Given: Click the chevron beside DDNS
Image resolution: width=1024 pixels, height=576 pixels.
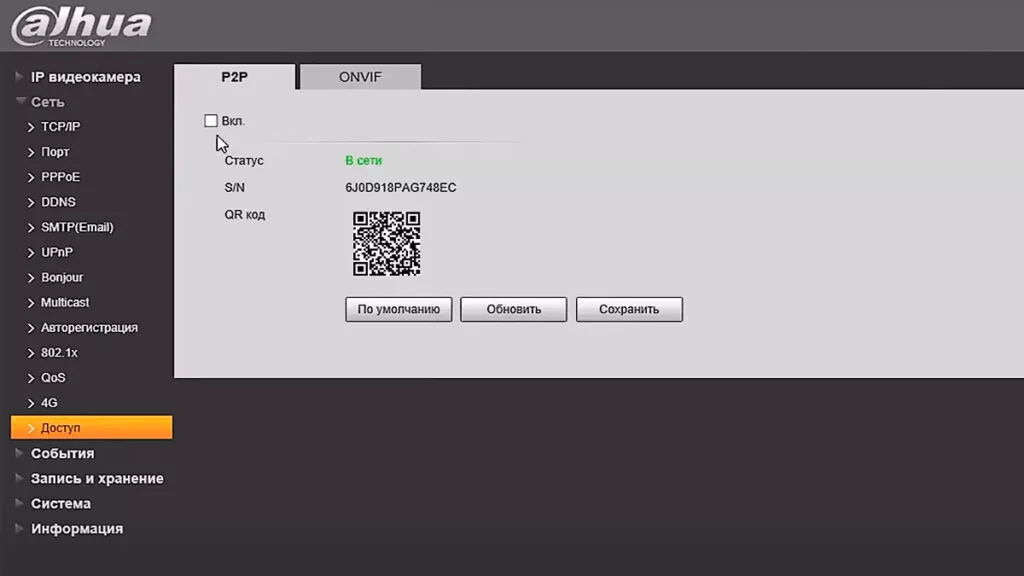Looking at the screenshot, I should pos(31,202).
